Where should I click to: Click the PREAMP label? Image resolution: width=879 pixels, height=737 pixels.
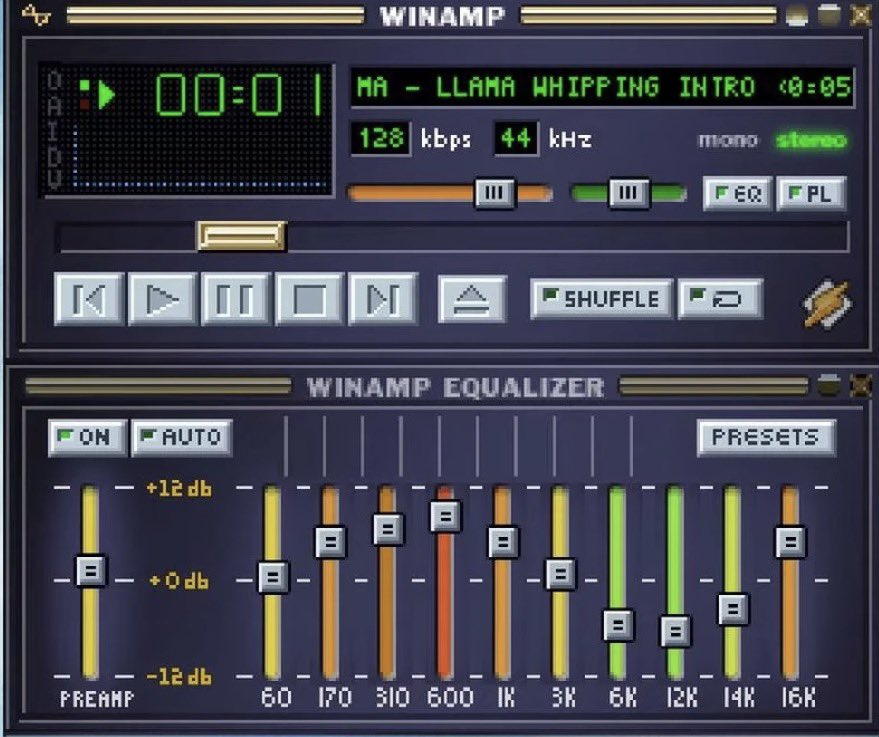(x=97, y=698)
